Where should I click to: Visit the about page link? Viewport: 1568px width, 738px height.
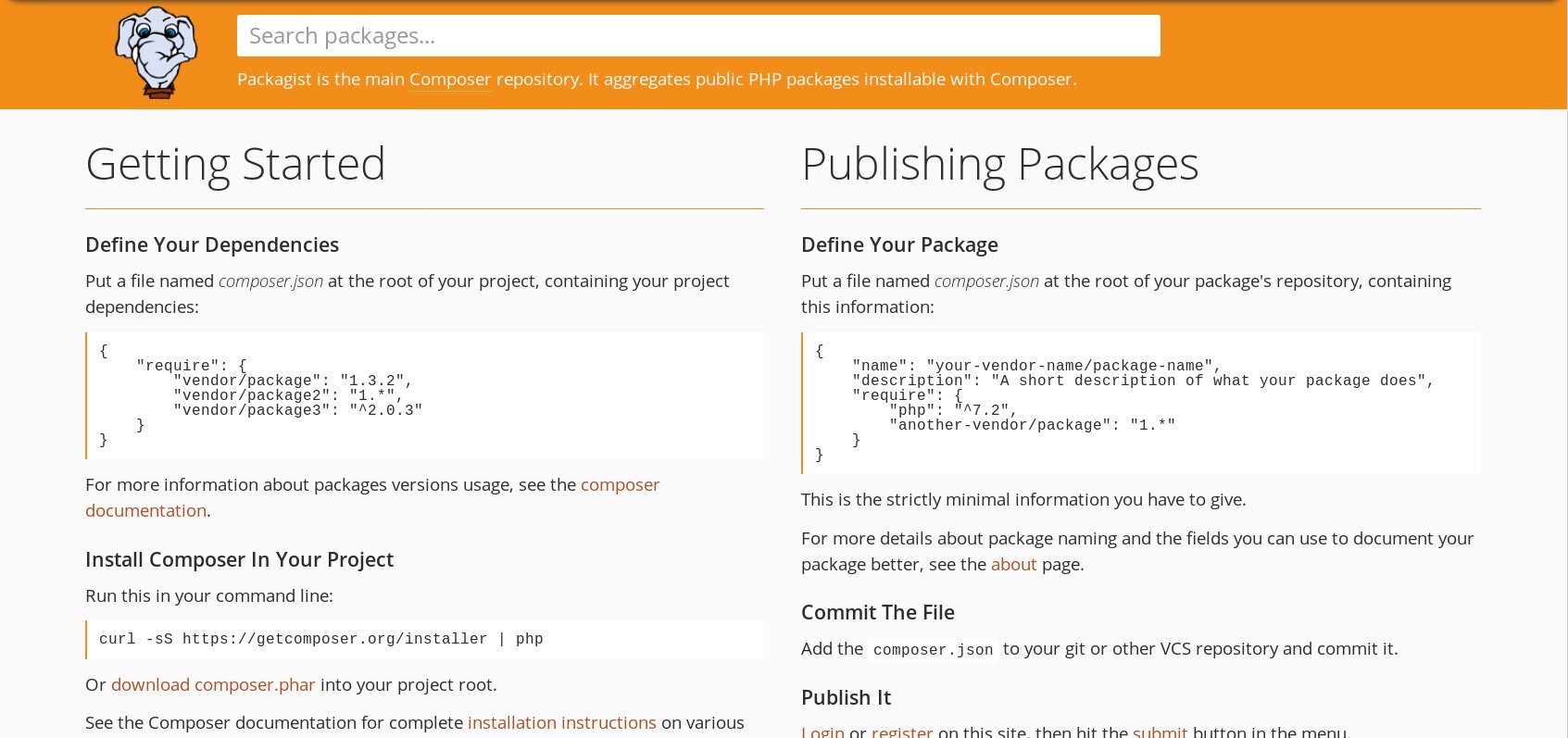(1013, 564)
